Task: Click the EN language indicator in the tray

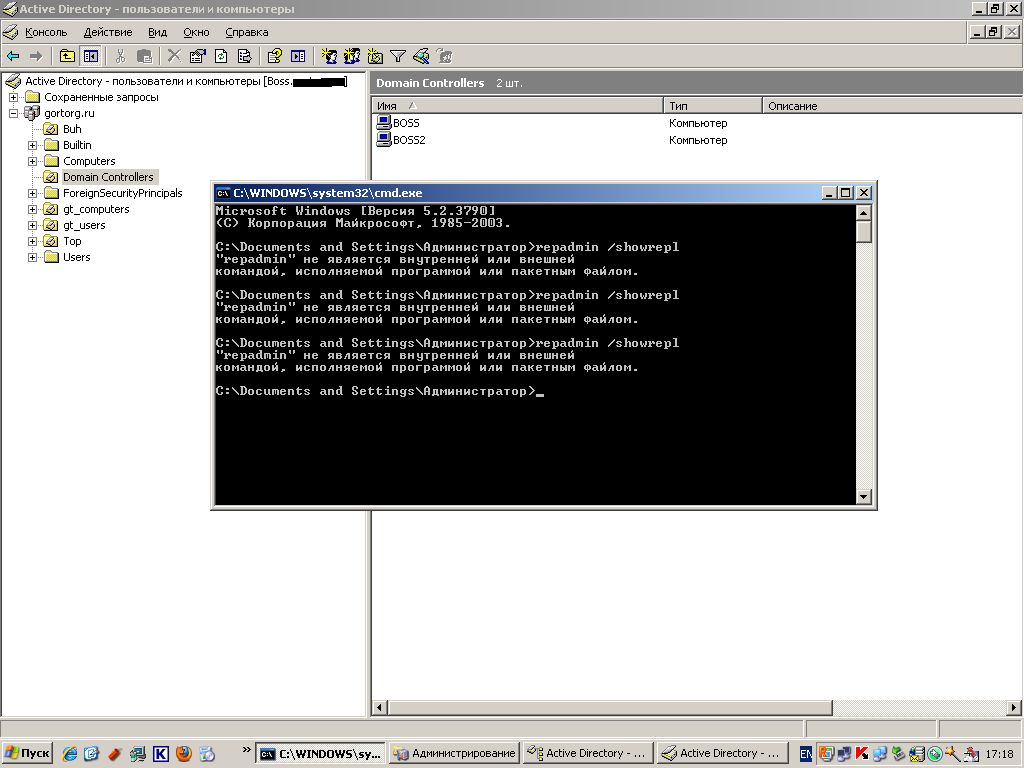Action: (806, 754)
